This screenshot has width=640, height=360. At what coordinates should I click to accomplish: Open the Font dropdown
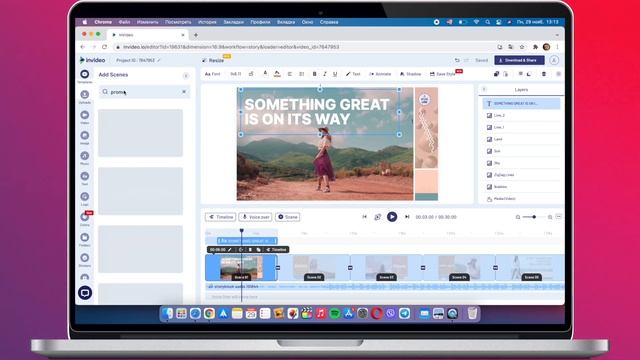pos(213,74)
